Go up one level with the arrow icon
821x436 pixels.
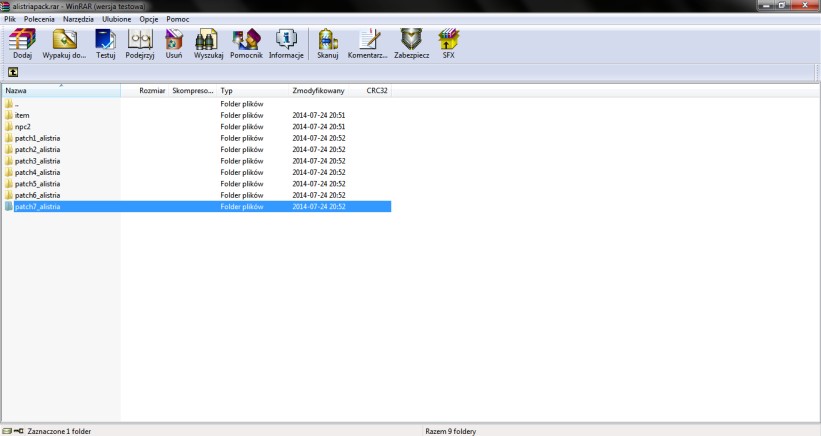pyautogui.click(x=13, y=72)
